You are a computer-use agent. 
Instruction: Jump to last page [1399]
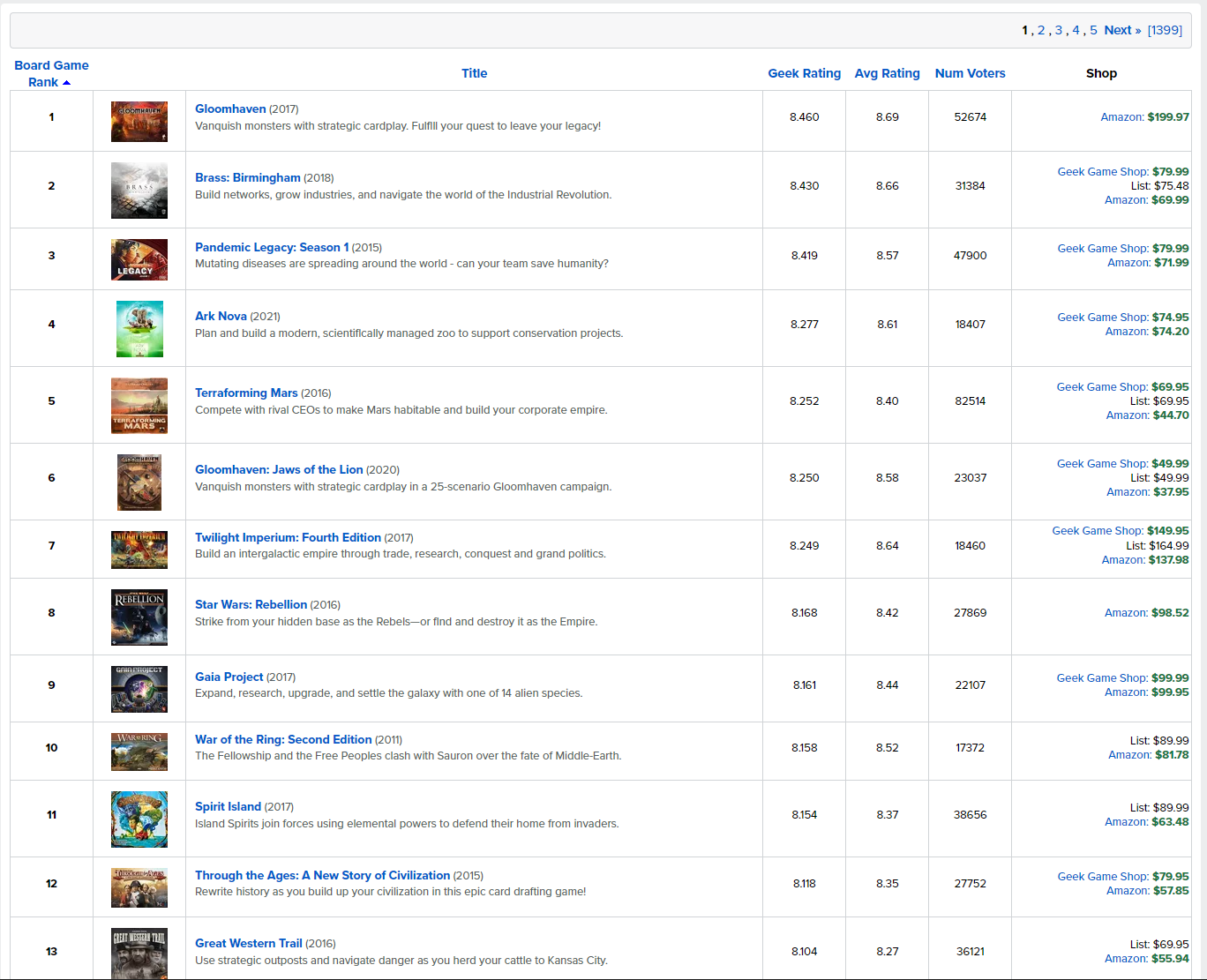point(1165,30)
